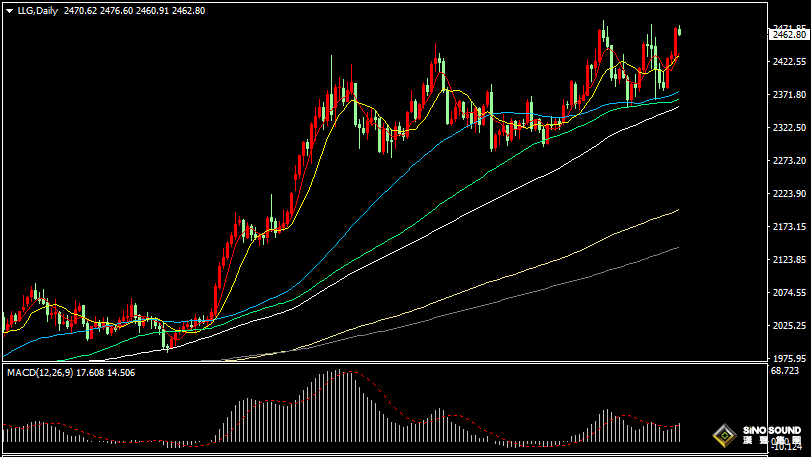This screenshot has height=457, width=811.
Task: Click the 2074.55 price axis label
Action: (787, 293)
